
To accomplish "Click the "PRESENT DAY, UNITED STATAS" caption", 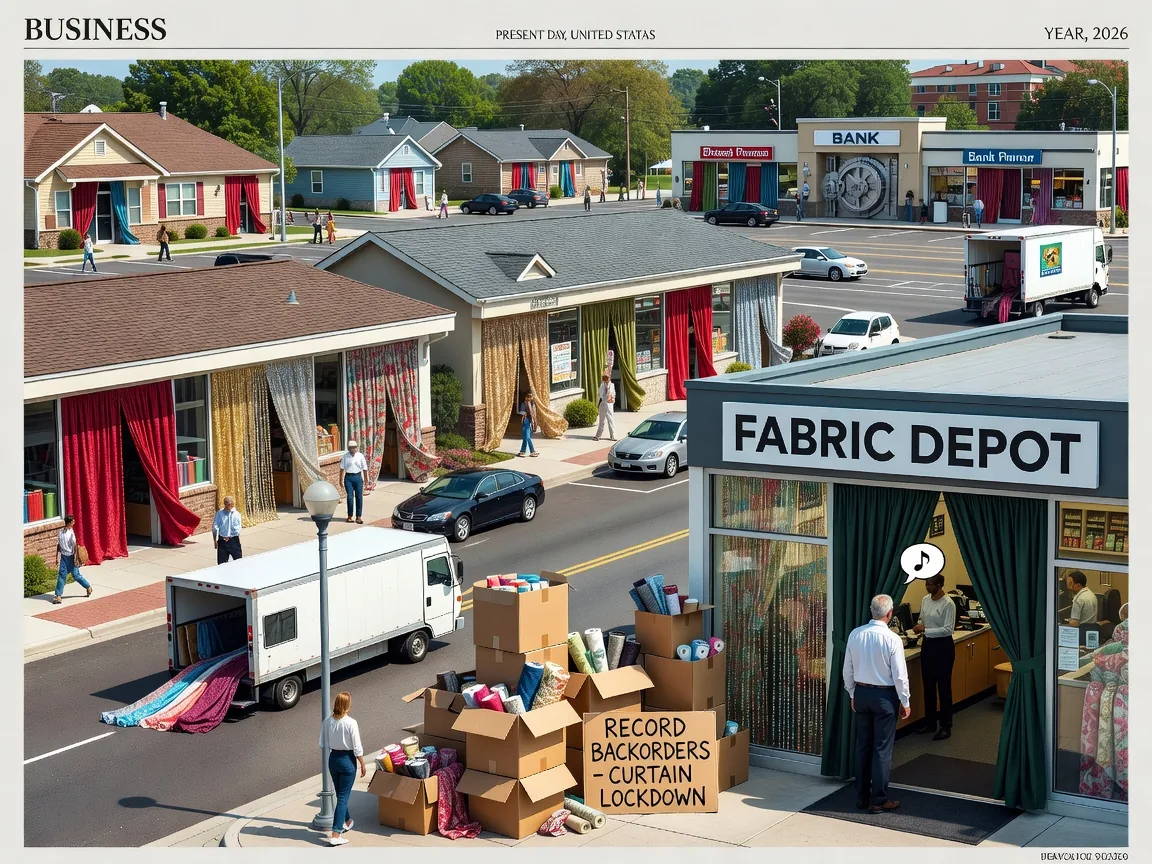I will point(575,34).
